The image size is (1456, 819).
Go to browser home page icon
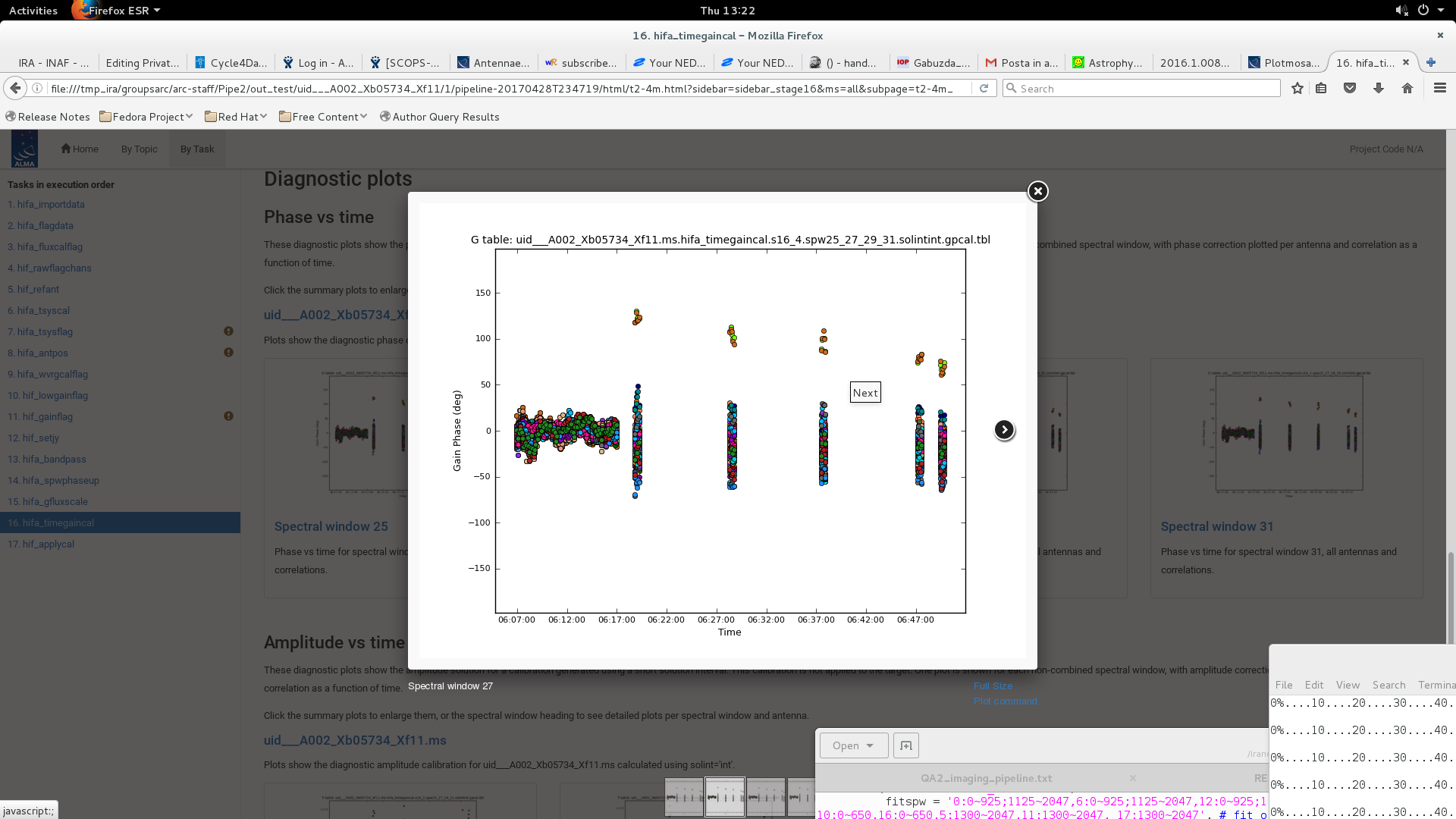click(1407, 88)
